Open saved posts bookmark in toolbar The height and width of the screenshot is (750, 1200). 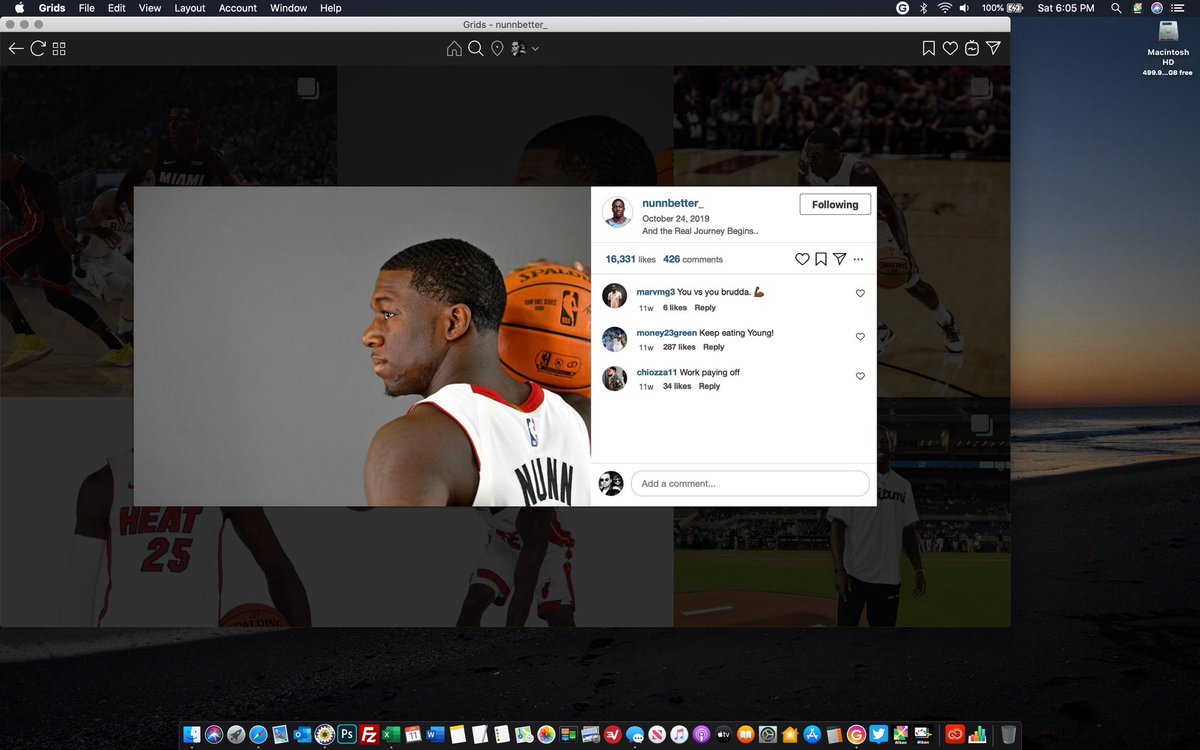(x=929, y=48)
